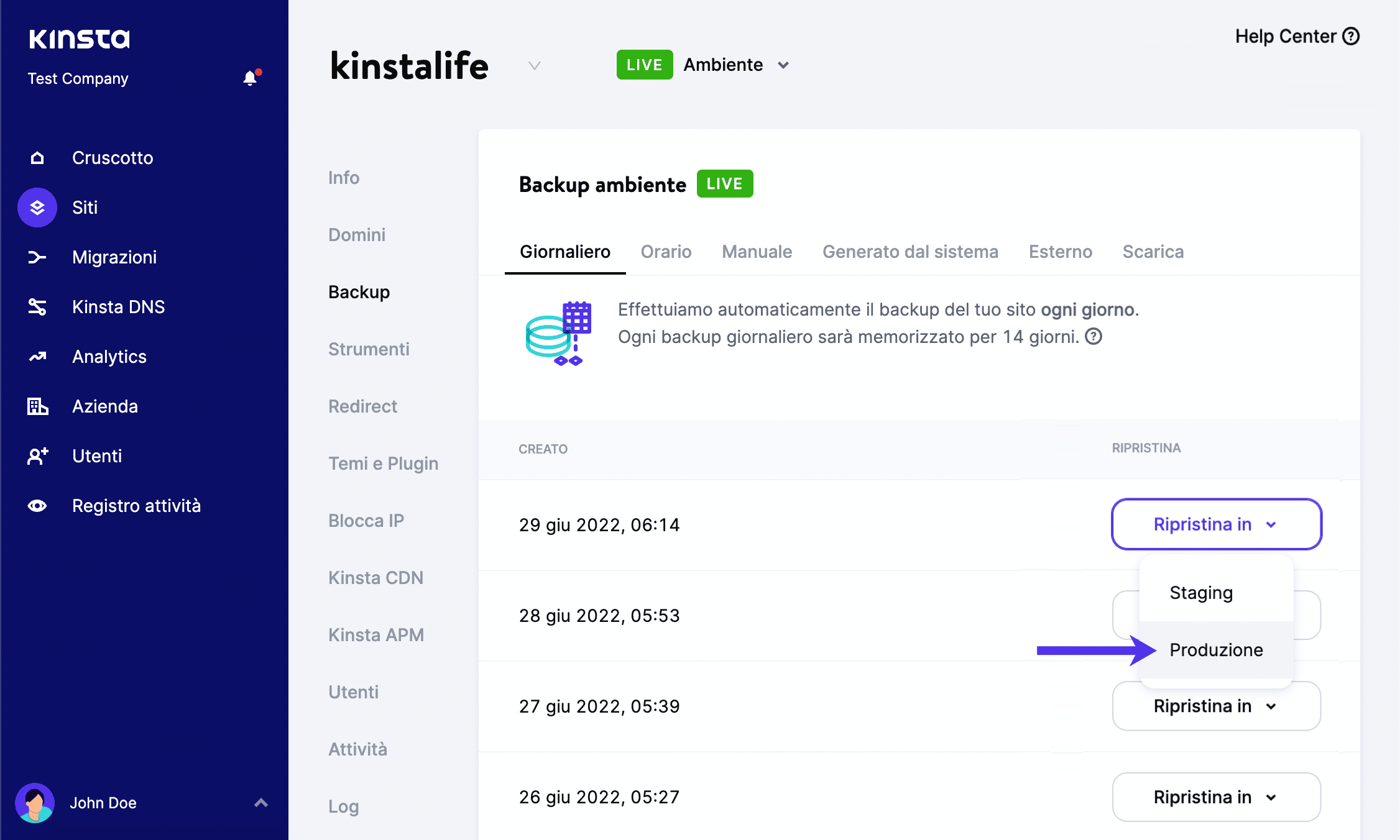Open Ripristina in for 26 giu 2022
The image size is (1400, 840).
[1217, 797]
